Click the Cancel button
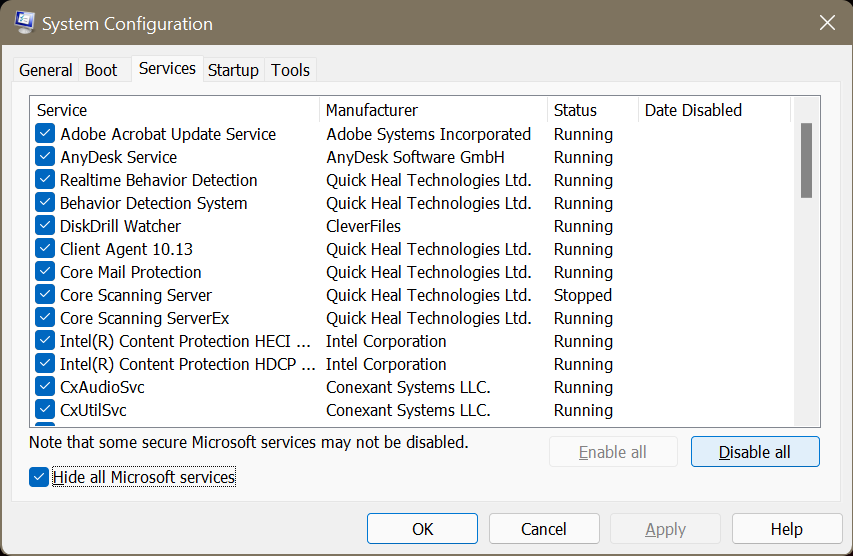The height and width of the screenshot is (556, 853). [544, 529]
